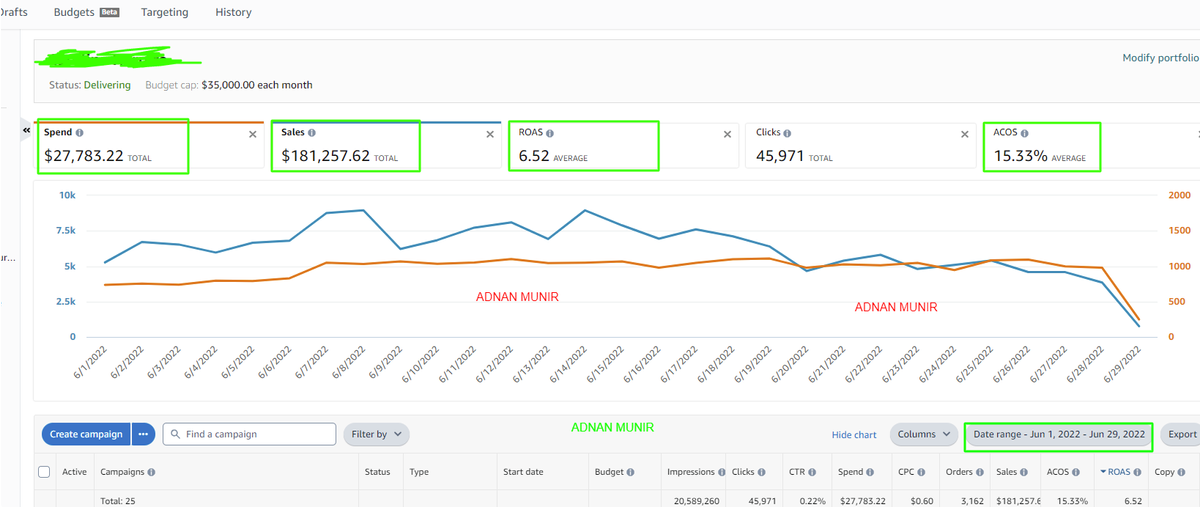Close the Clicks metric card

click(x=964, y=134)
